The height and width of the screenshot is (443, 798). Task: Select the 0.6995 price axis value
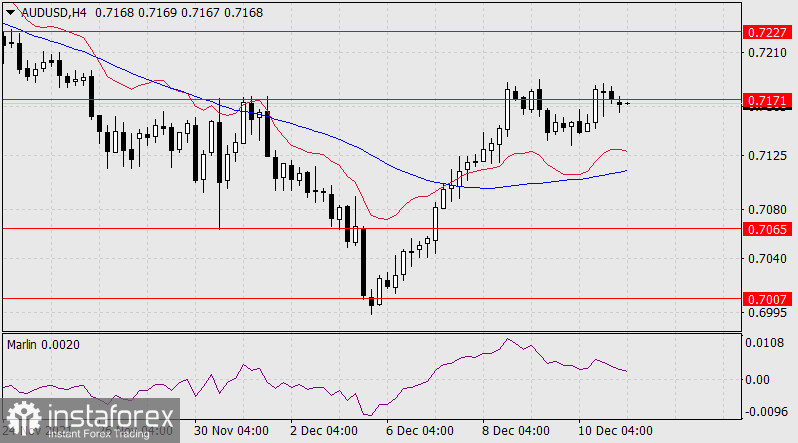pyautogui.click(x=767, y=313)
